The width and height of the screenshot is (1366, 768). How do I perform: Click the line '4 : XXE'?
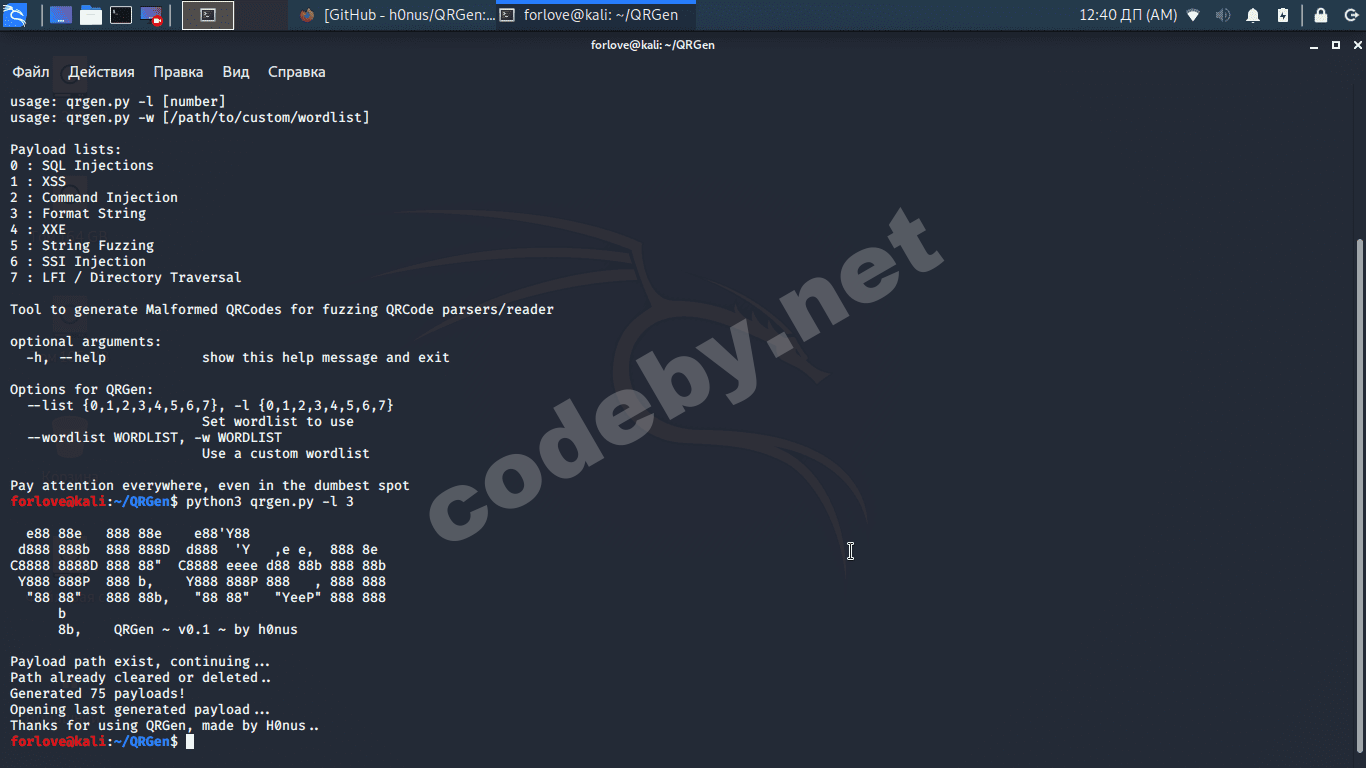coord(38,230)
